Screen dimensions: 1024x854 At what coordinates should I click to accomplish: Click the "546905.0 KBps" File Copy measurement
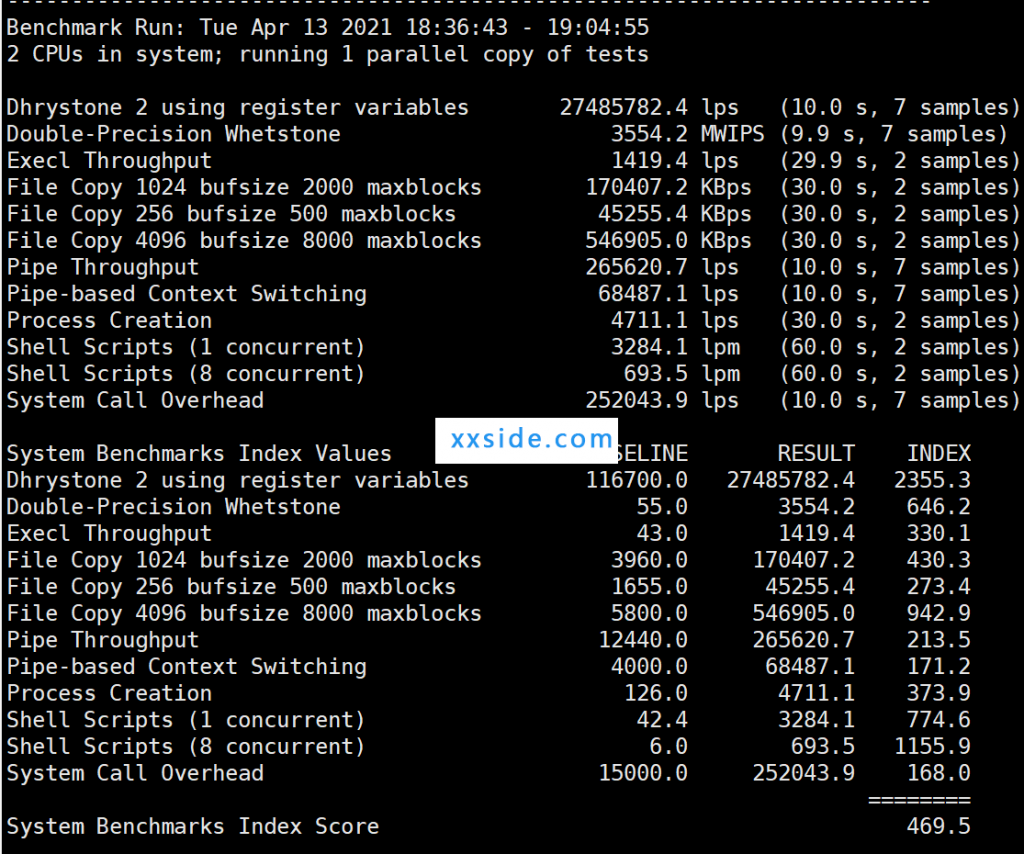(669, 240)
